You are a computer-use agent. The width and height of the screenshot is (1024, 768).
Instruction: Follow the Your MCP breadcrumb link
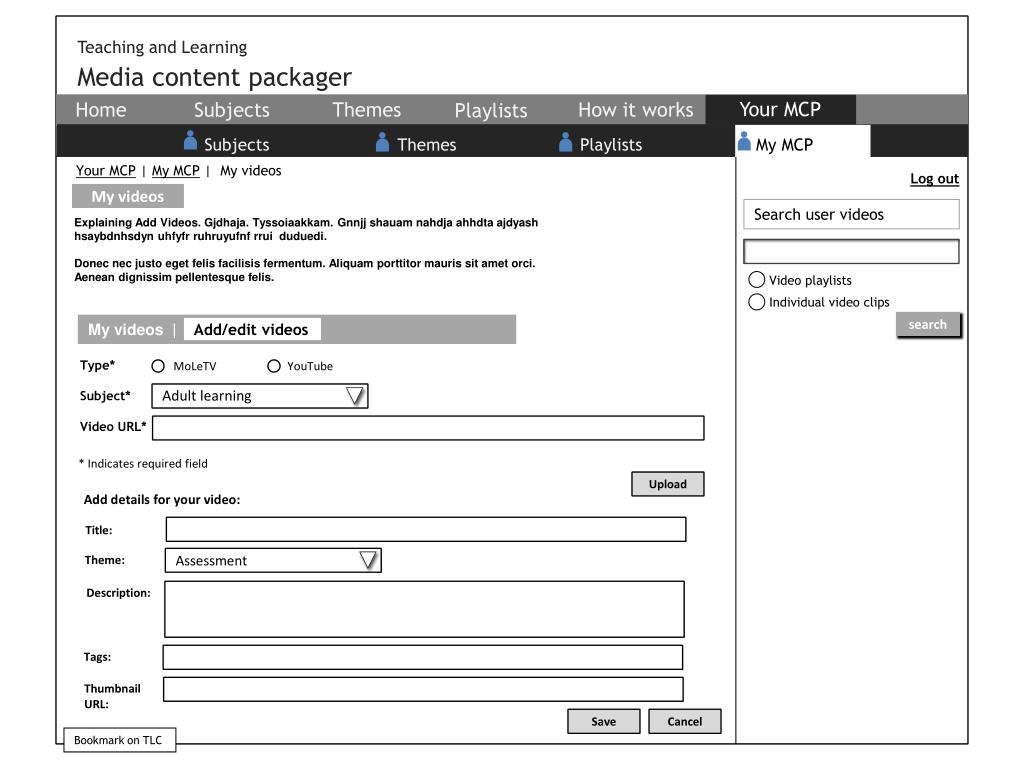(x=106, y=171)
